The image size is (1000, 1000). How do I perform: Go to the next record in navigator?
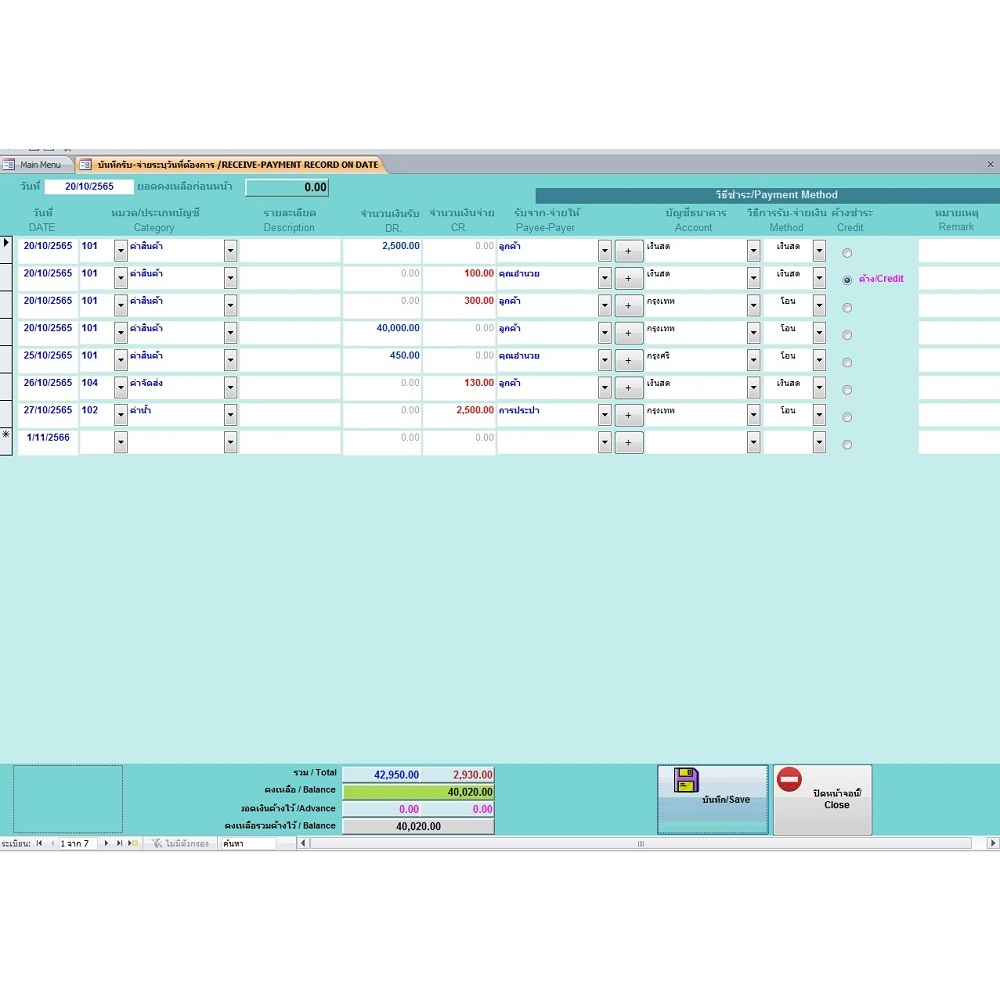[x=106, y=844]
